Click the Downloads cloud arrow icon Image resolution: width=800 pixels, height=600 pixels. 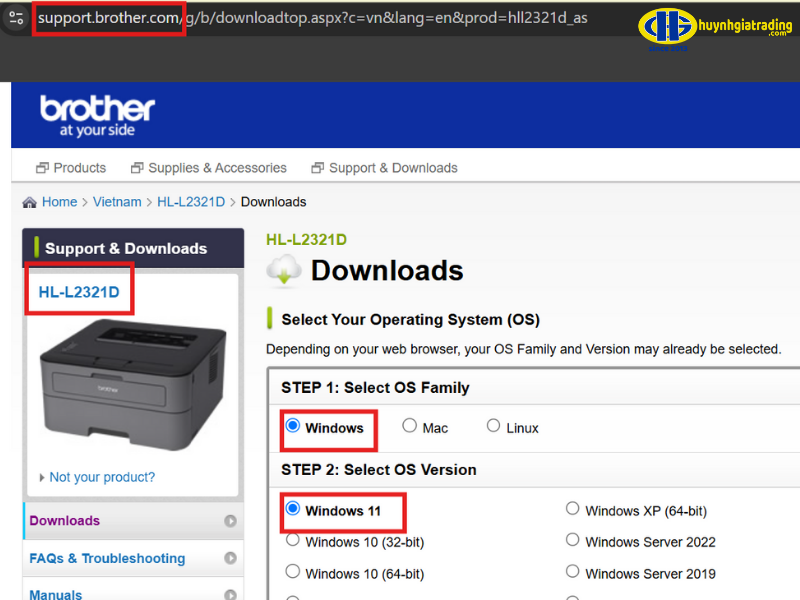285,271
